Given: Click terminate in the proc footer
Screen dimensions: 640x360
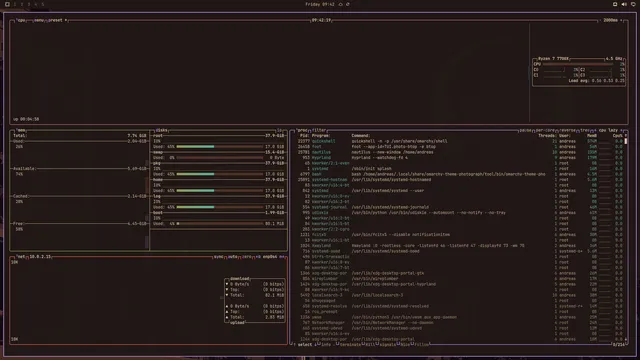Looking at the screenshot, I should coord(350,345).
